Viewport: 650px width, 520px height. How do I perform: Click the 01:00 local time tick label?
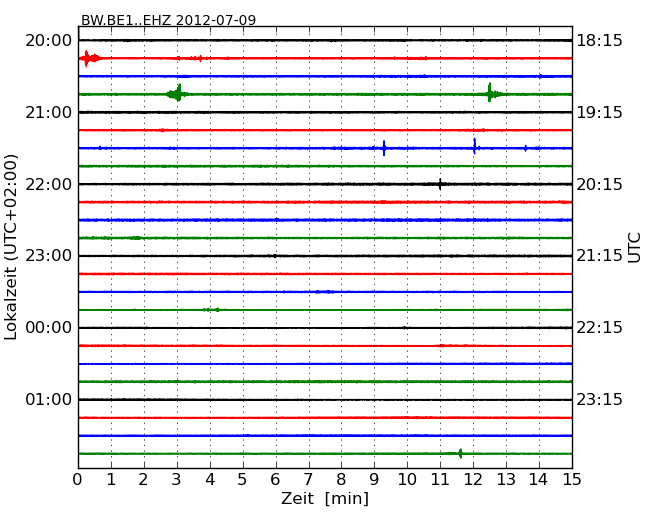(x=49, y=399)
